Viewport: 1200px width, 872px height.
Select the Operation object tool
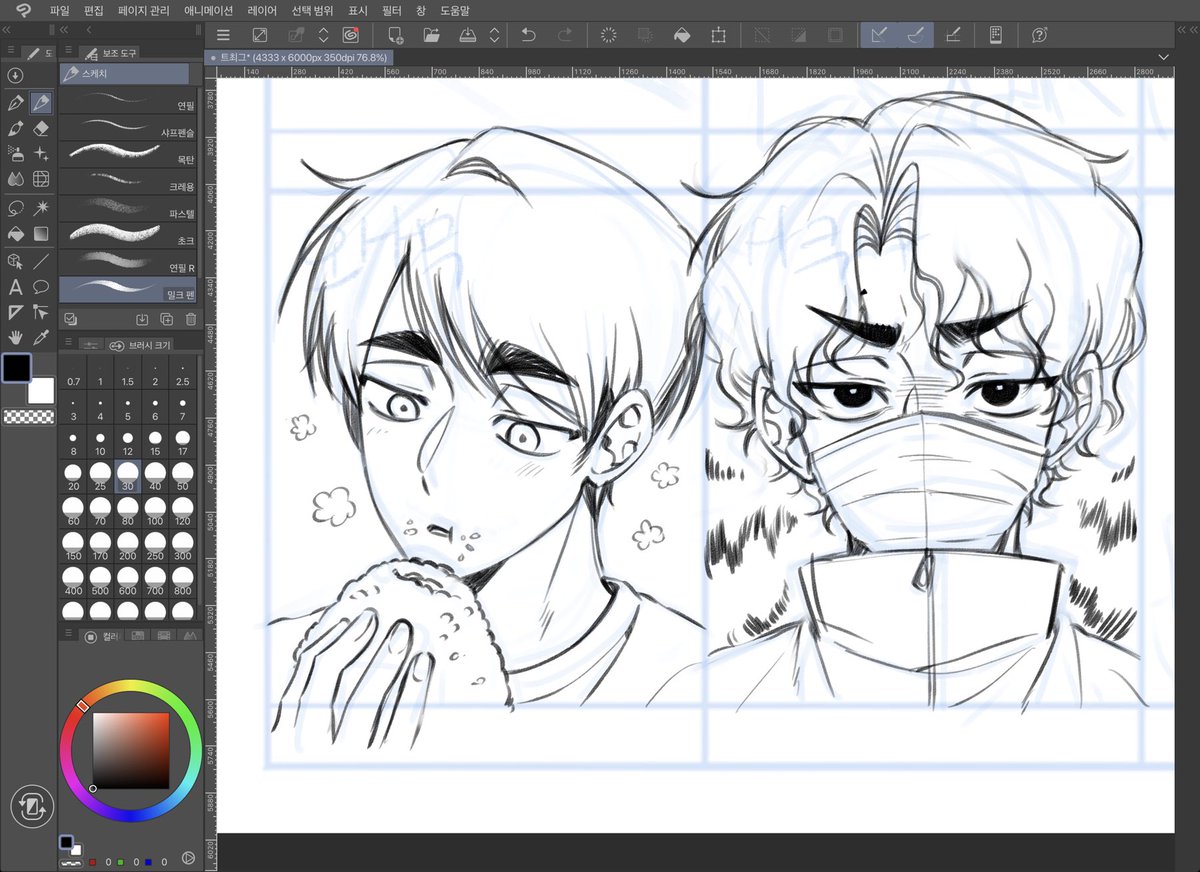[x=15, y=261]
